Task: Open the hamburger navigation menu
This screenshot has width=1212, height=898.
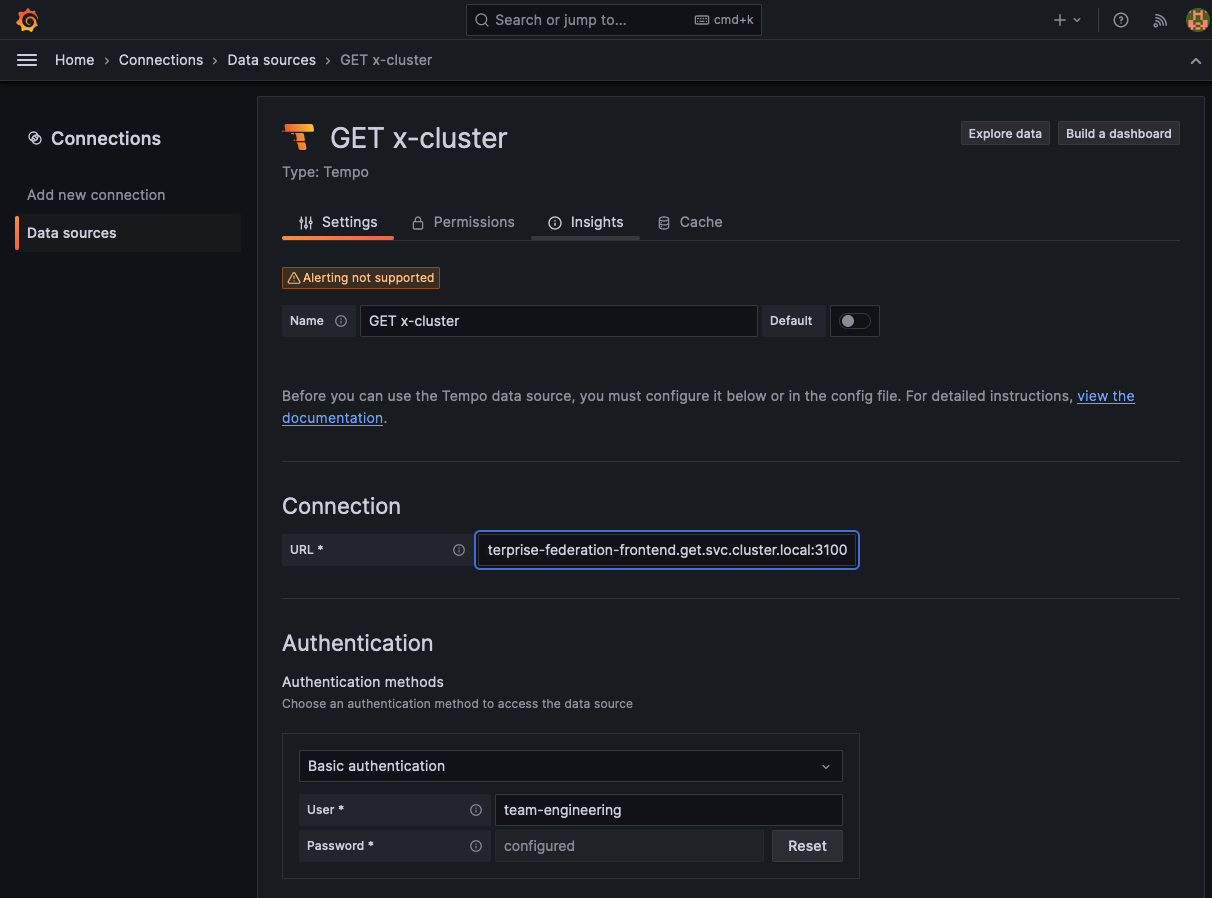Action: pos(27,60)
